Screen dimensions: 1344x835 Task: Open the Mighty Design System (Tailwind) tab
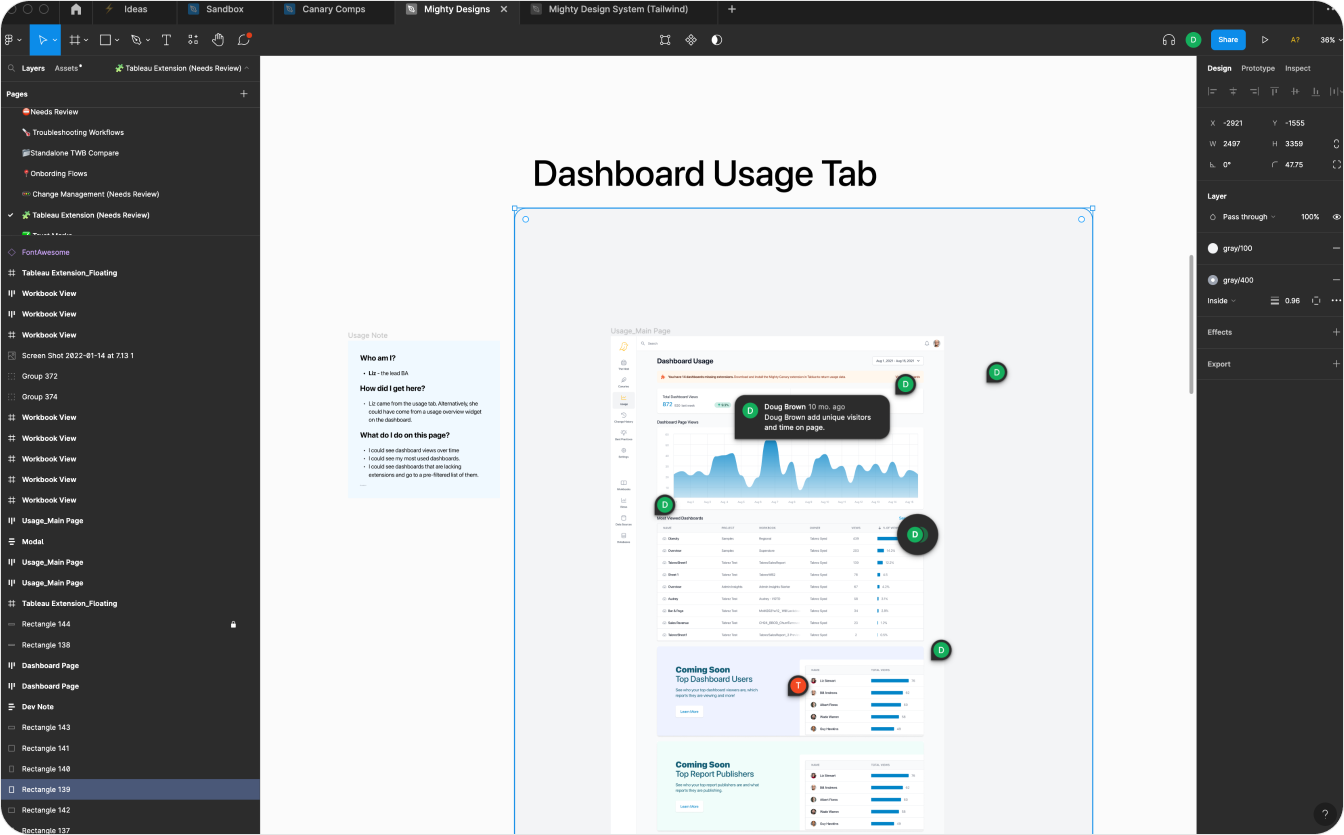(620, 9)
